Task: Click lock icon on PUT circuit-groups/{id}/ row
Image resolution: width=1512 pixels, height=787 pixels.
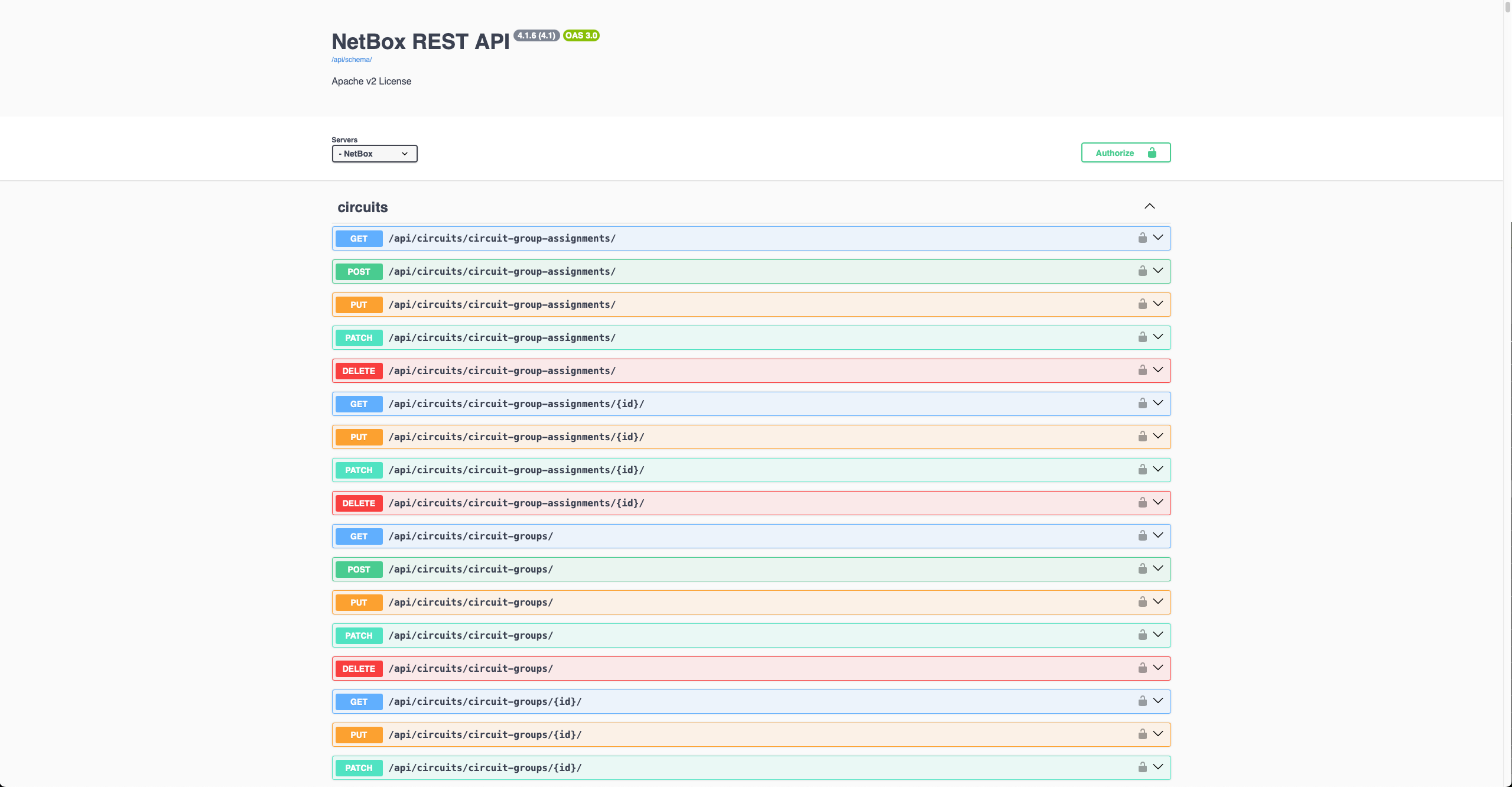Action: pos(1142,734)
